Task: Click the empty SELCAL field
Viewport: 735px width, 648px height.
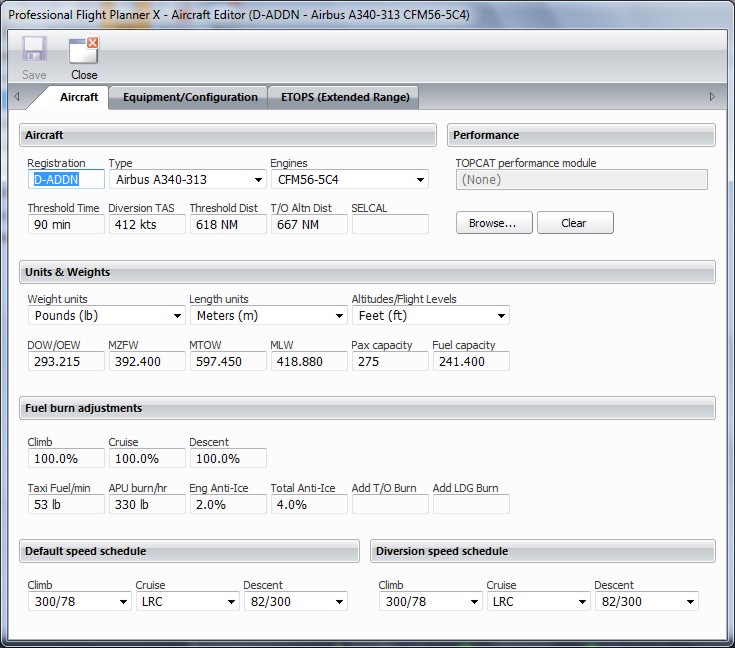Action: [x=390, y=225]
